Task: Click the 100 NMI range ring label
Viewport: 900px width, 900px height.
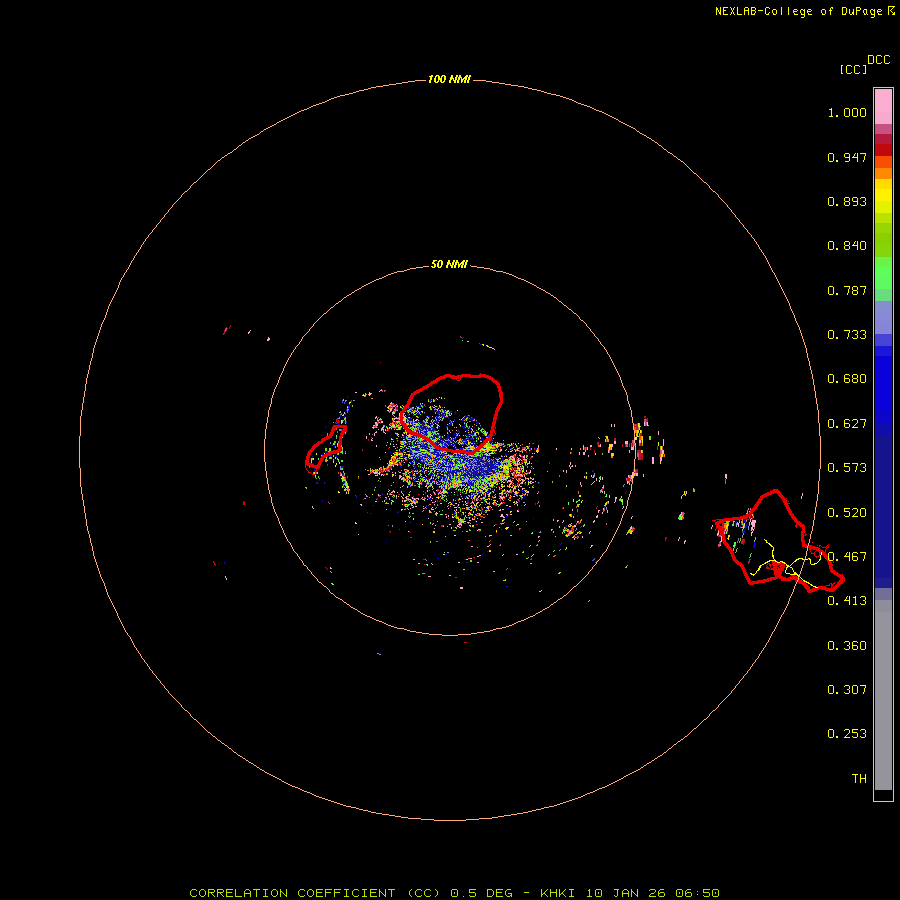Action: tap(449, 79)
